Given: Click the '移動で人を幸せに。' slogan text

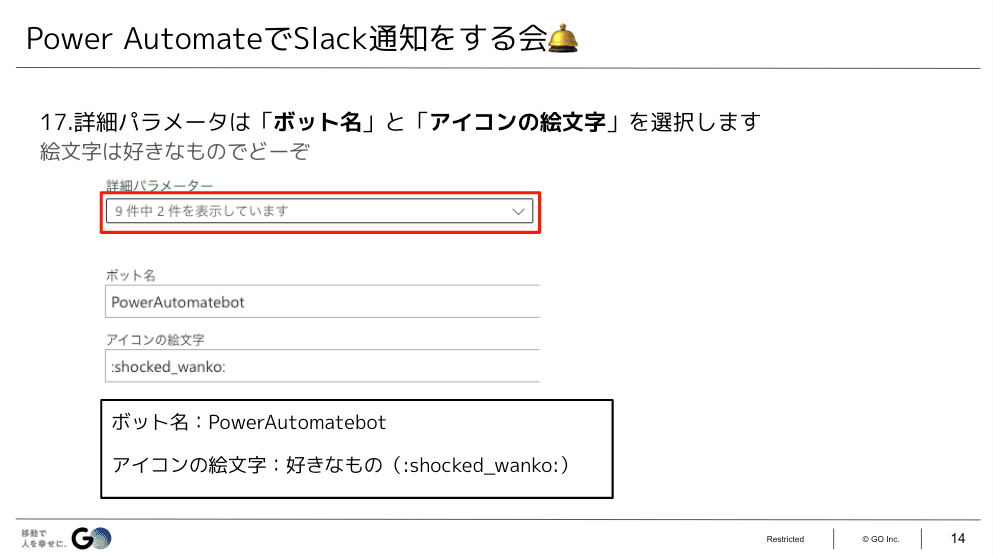Looking at the screenshot, I should [44, 539].
